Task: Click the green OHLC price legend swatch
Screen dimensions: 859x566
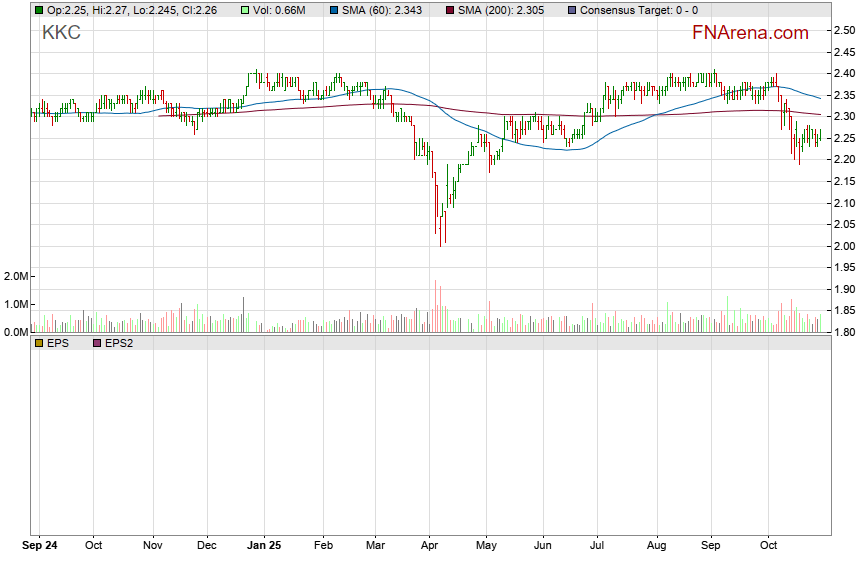Action: click(39, 10)
